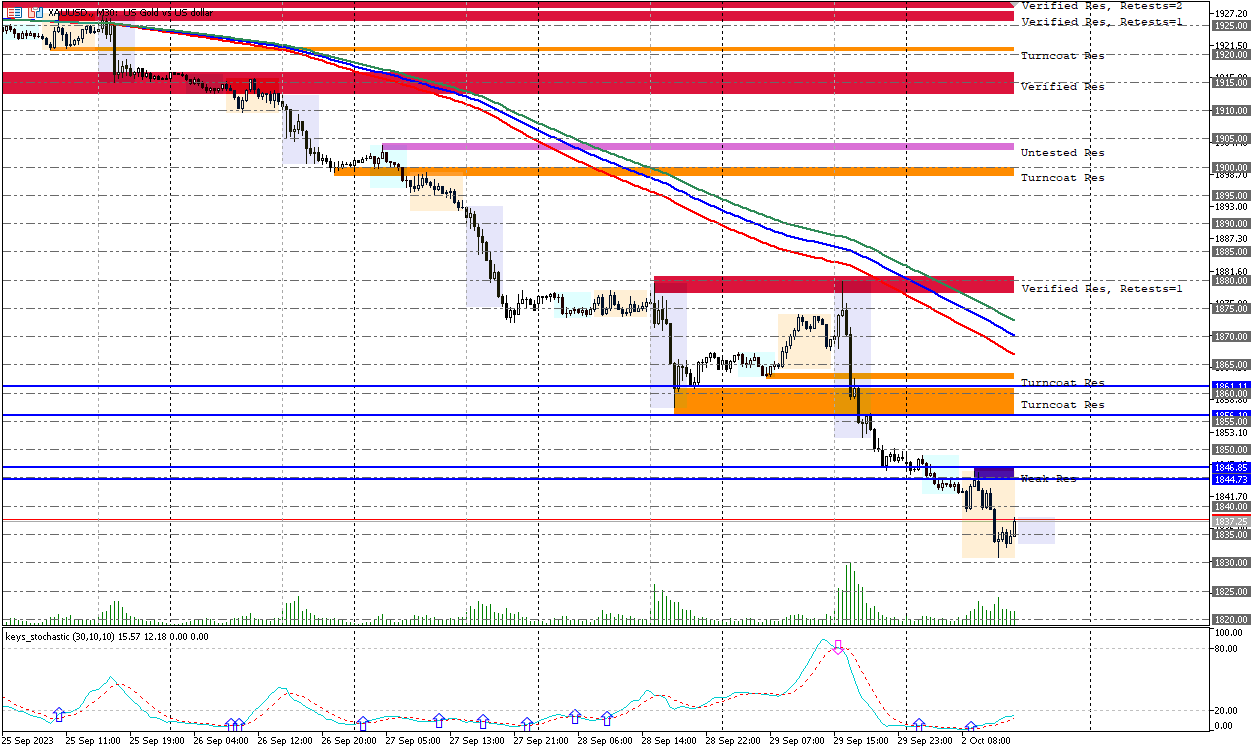Click the blue up arrow near 29 Sep 23:00

(x=918, y=724)
